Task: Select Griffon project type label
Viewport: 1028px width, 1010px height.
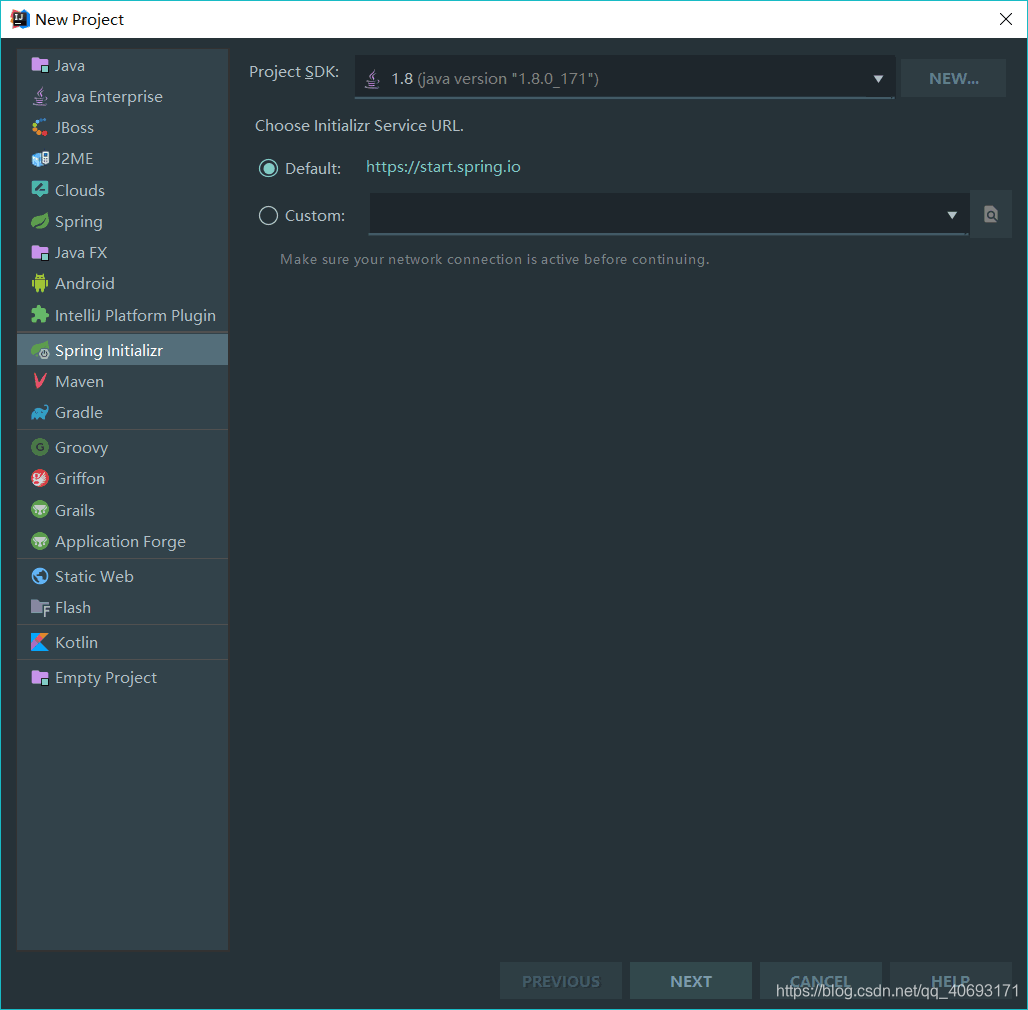Action: (80, 478)
